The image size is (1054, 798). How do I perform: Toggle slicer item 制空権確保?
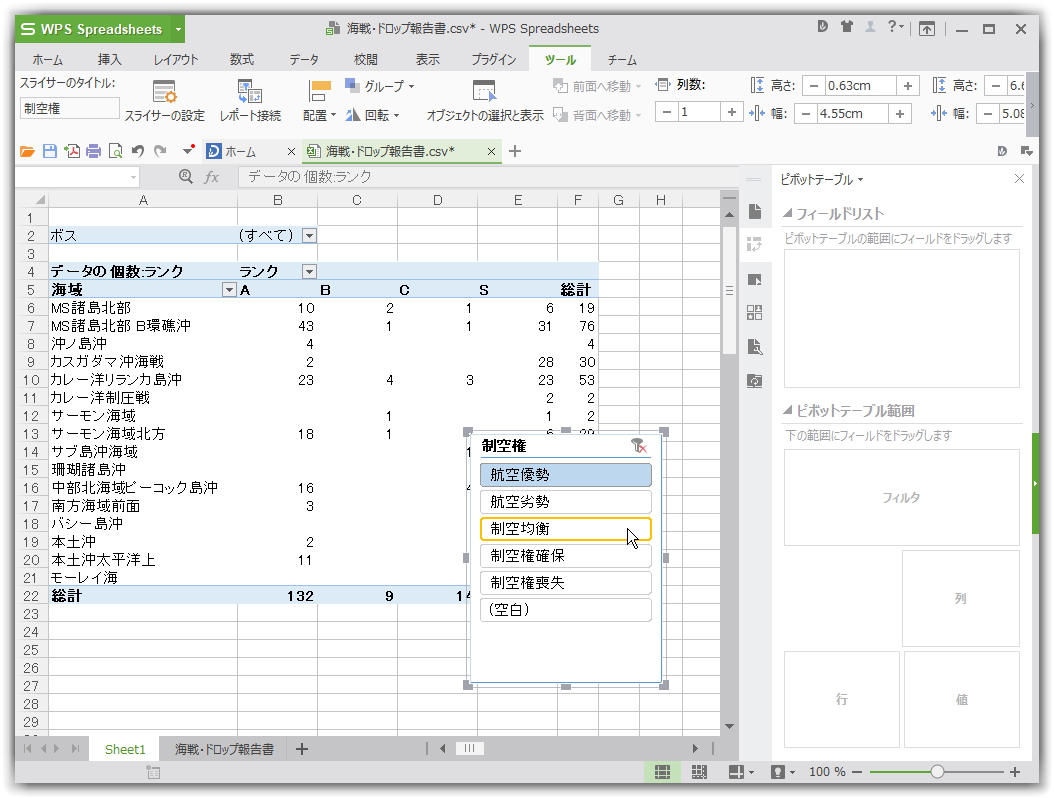click(565, 555)
